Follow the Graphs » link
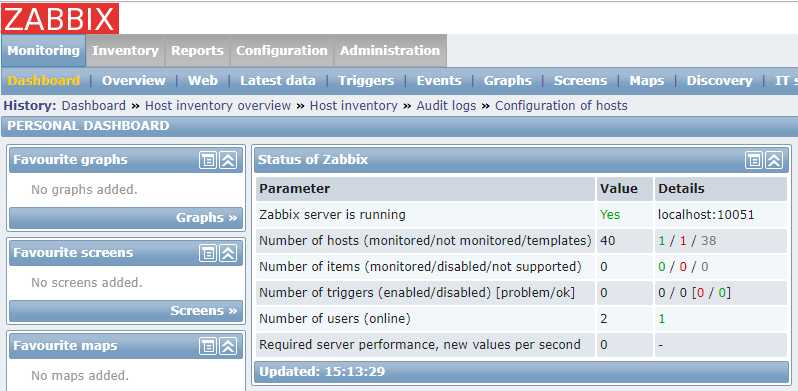The image size is (798, 391). pyautogui.click(x=207, y=217)
